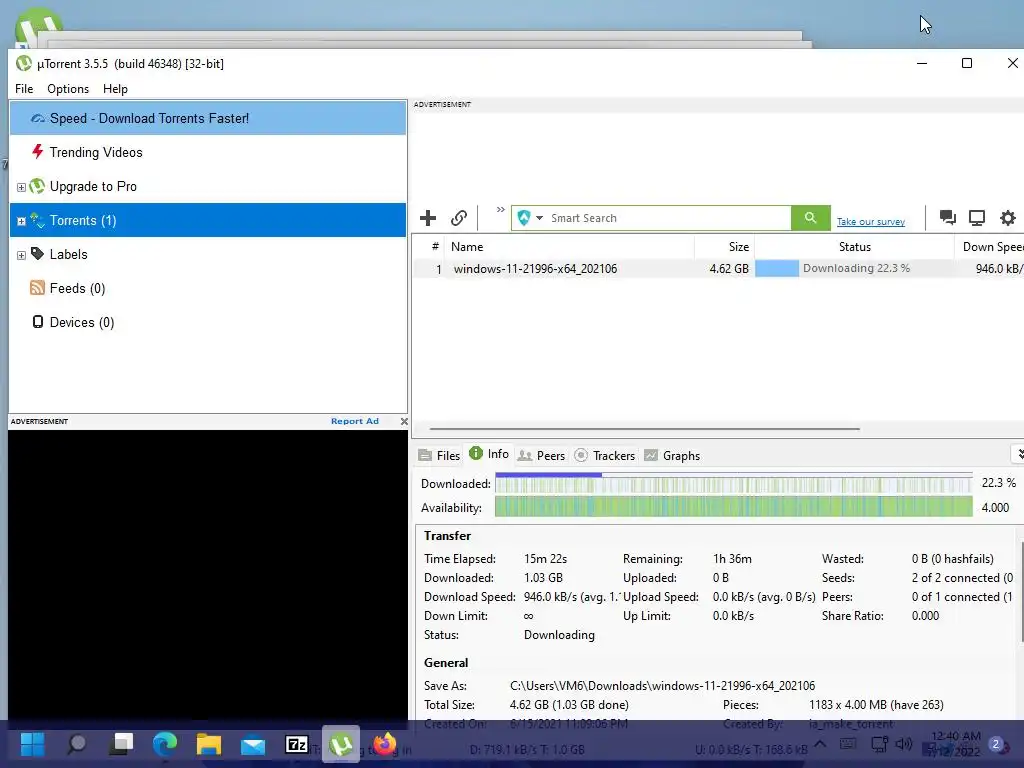Open Mail app from taskbar
The height and width of the screenshot is (768, 1024).
pyautogui.click(x=253, y=745)
